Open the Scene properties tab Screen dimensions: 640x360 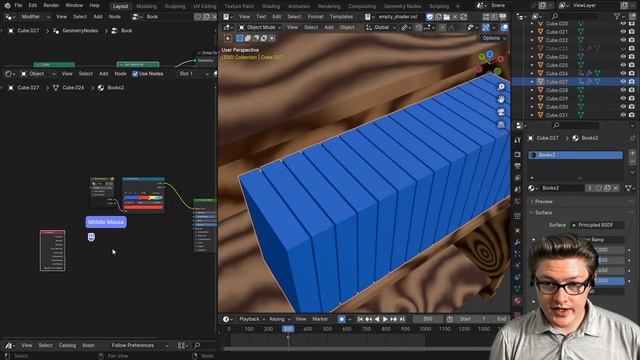(518, 190)
